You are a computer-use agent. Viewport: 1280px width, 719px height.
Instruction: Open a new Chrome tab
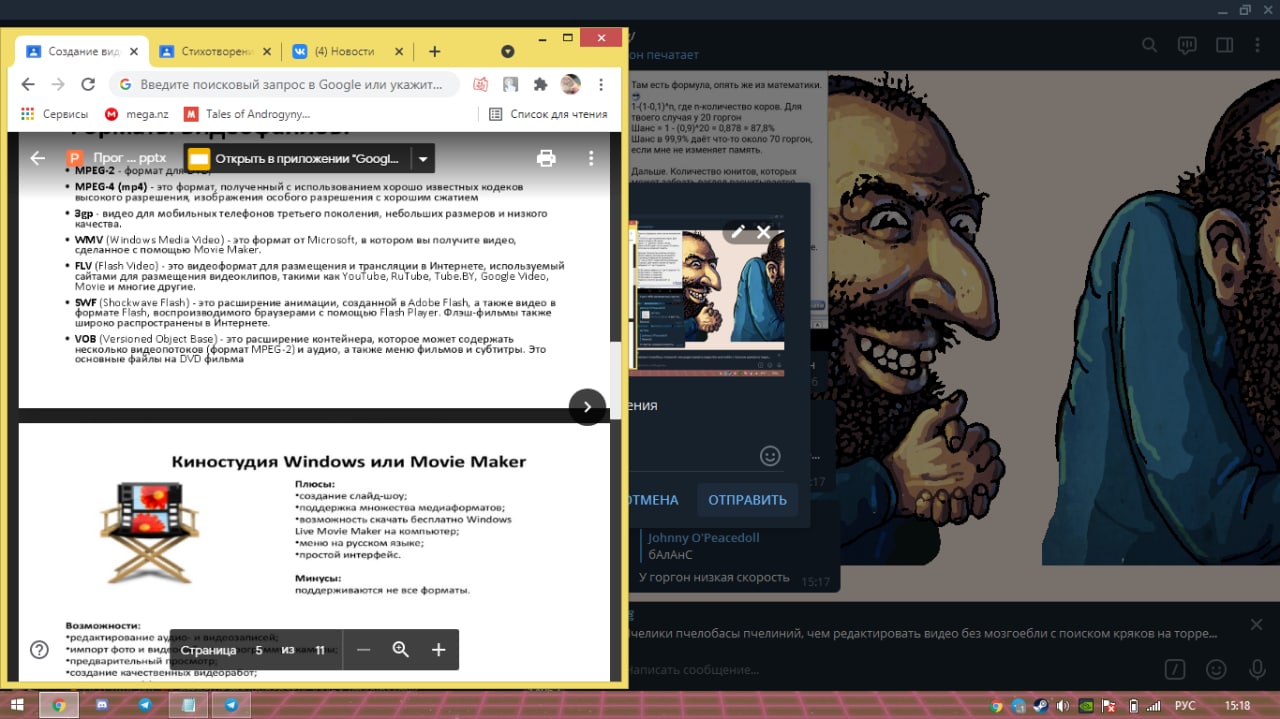(x=434, y=52)
